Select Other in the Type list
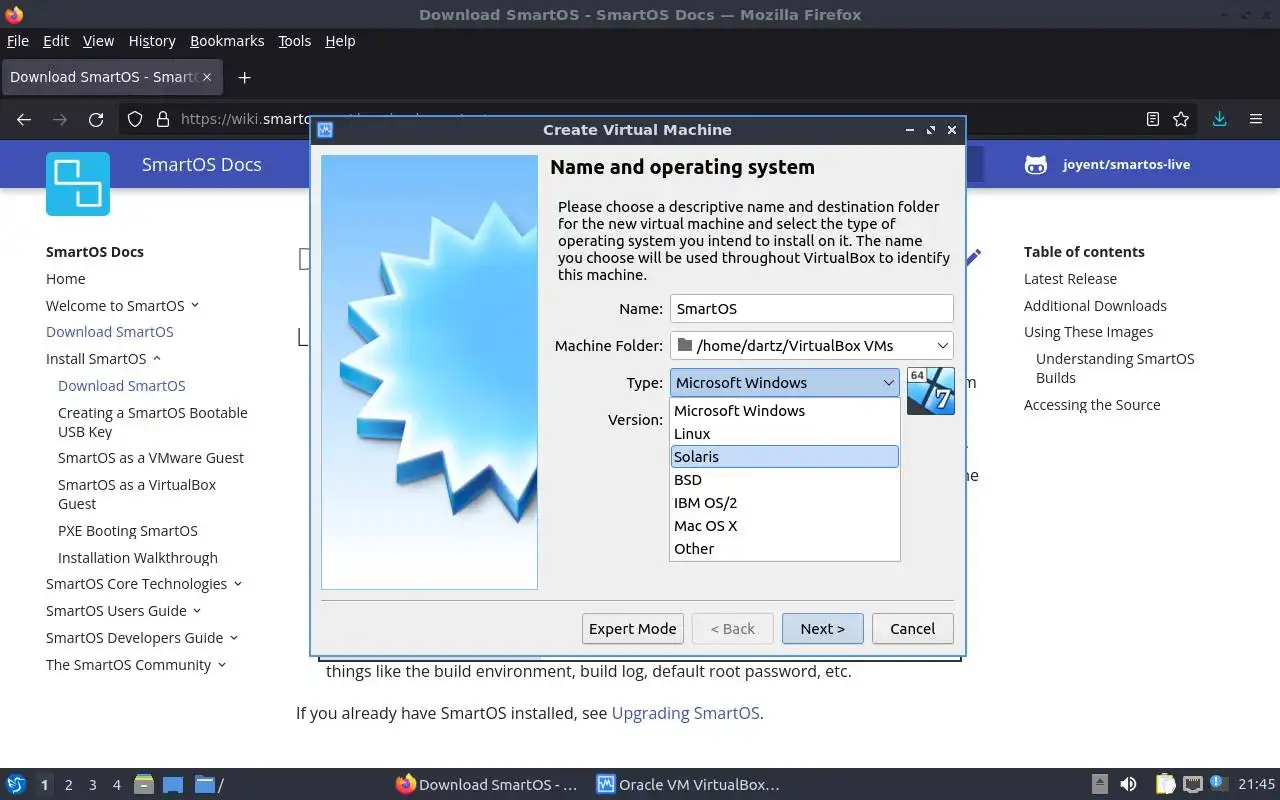 785,549
